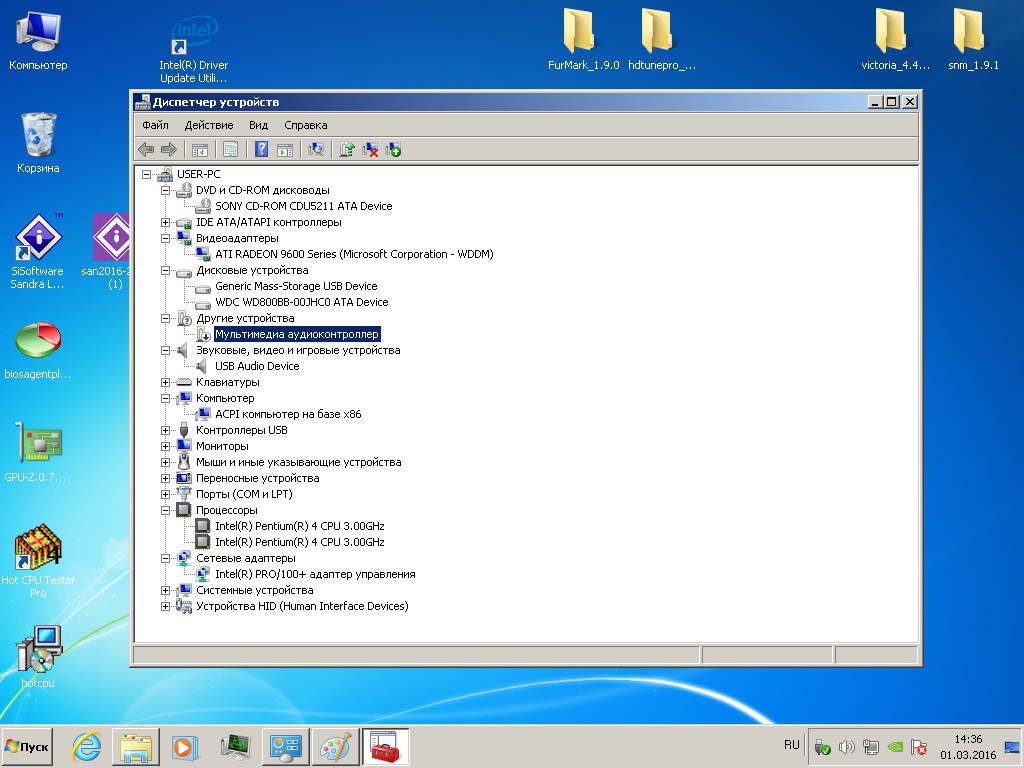Screen dimensions: 1024x768
Task: Open the Действие menu
Action: pos(209,125)
